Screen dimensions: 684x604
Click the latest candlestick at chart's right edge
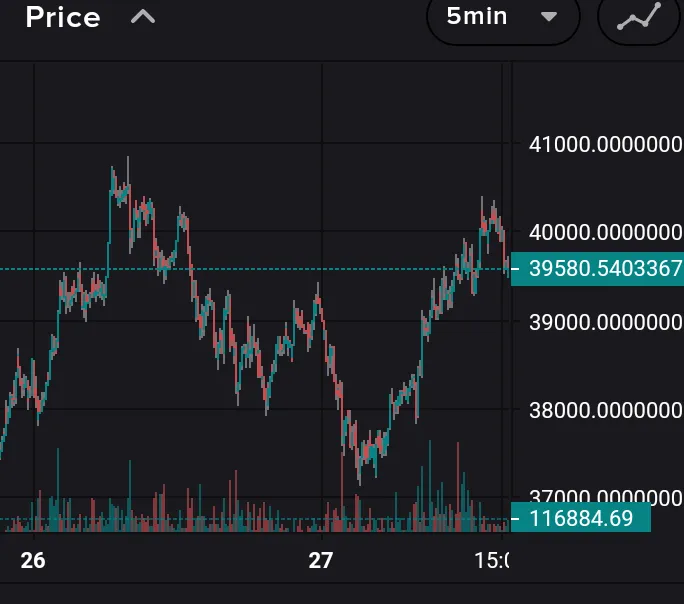tap(506, 262)
